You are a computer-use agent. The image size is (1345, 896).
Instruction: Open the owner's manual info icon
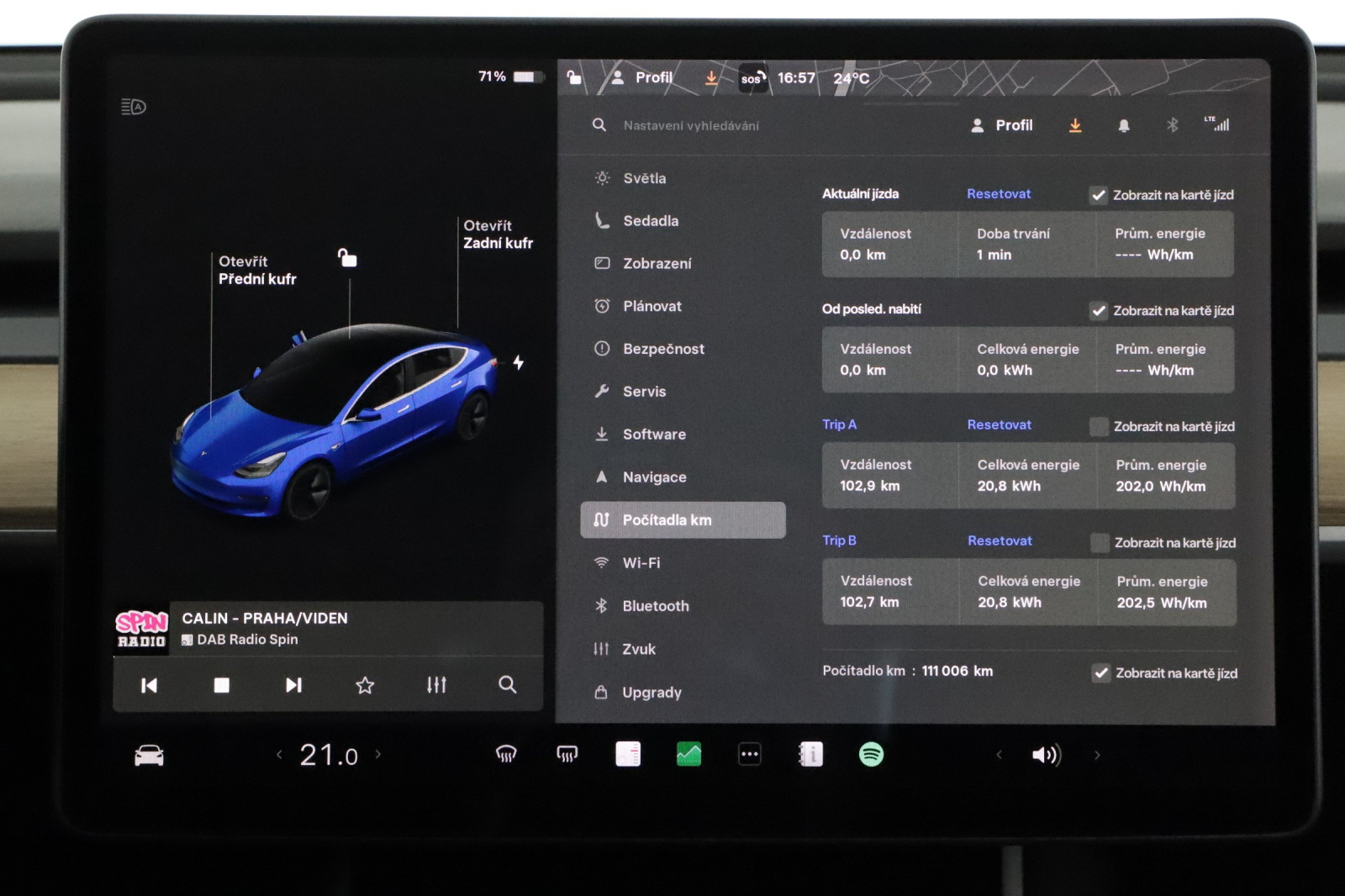811,755
